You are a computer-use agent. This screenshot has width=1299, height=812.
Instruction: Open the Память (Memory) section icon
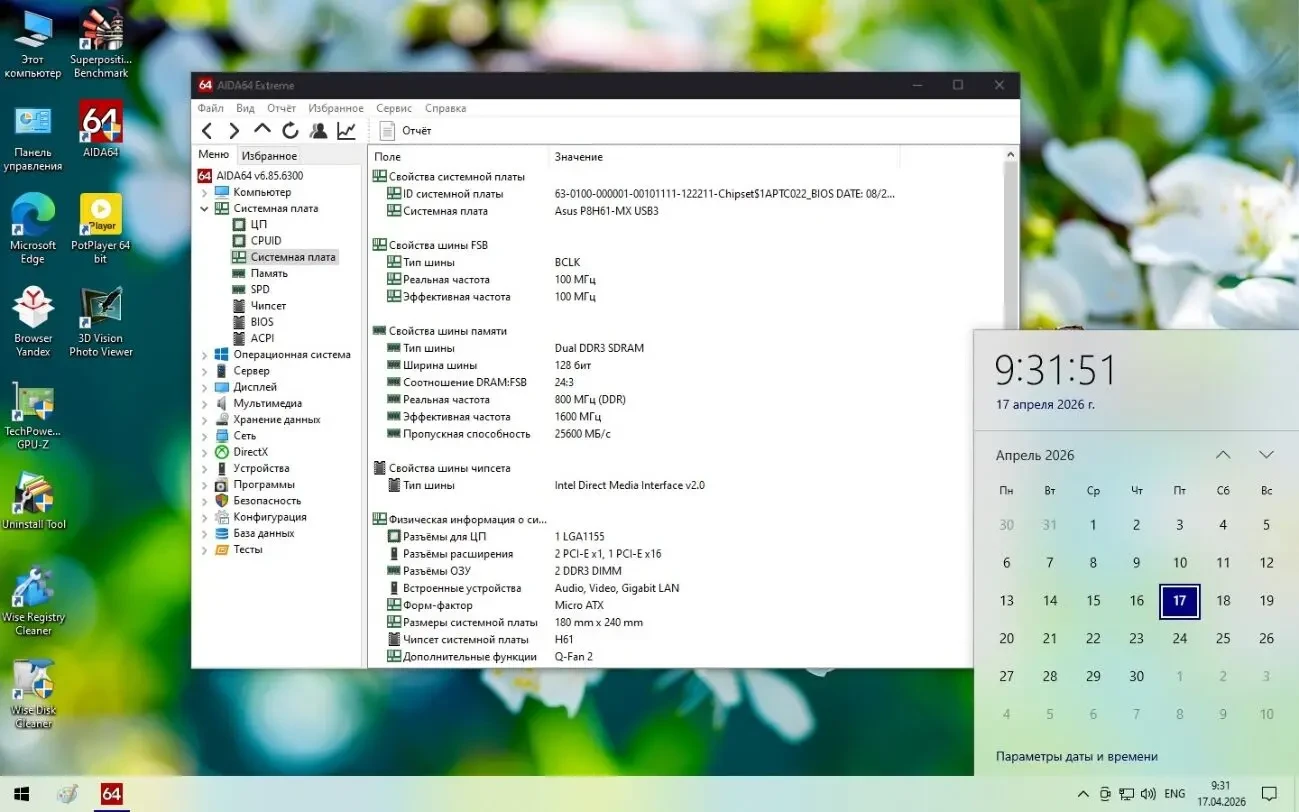tap(240, 272)
